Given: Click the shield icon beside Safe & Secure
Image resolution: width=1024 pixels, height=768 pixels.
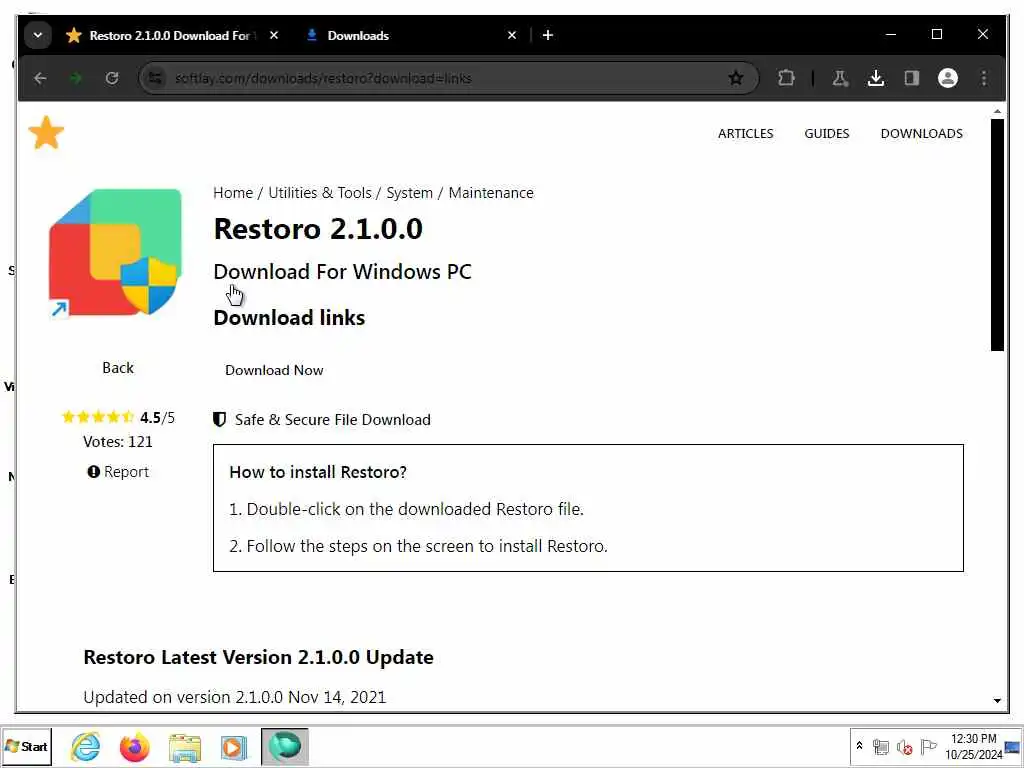Looking at the screenshot, I should tap(219, 419).
